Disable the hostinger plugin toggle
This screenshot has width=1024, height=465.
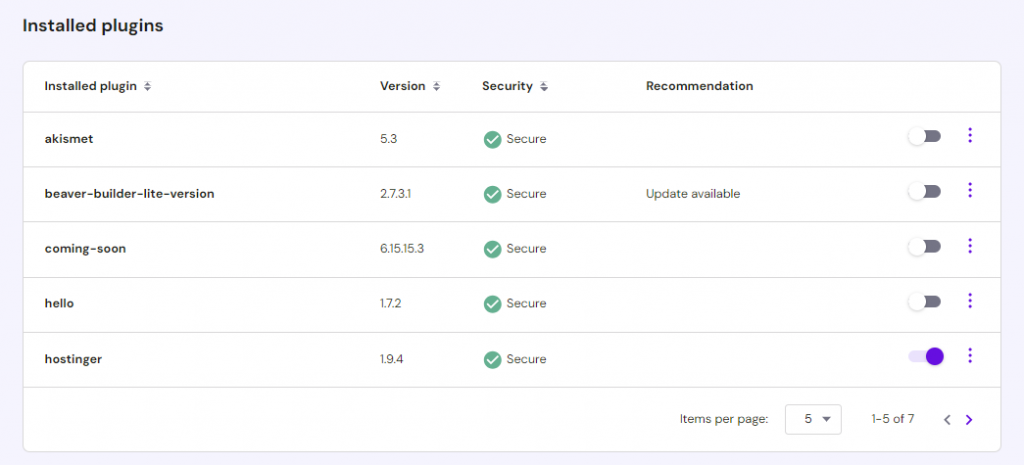[x=925, y=357]
